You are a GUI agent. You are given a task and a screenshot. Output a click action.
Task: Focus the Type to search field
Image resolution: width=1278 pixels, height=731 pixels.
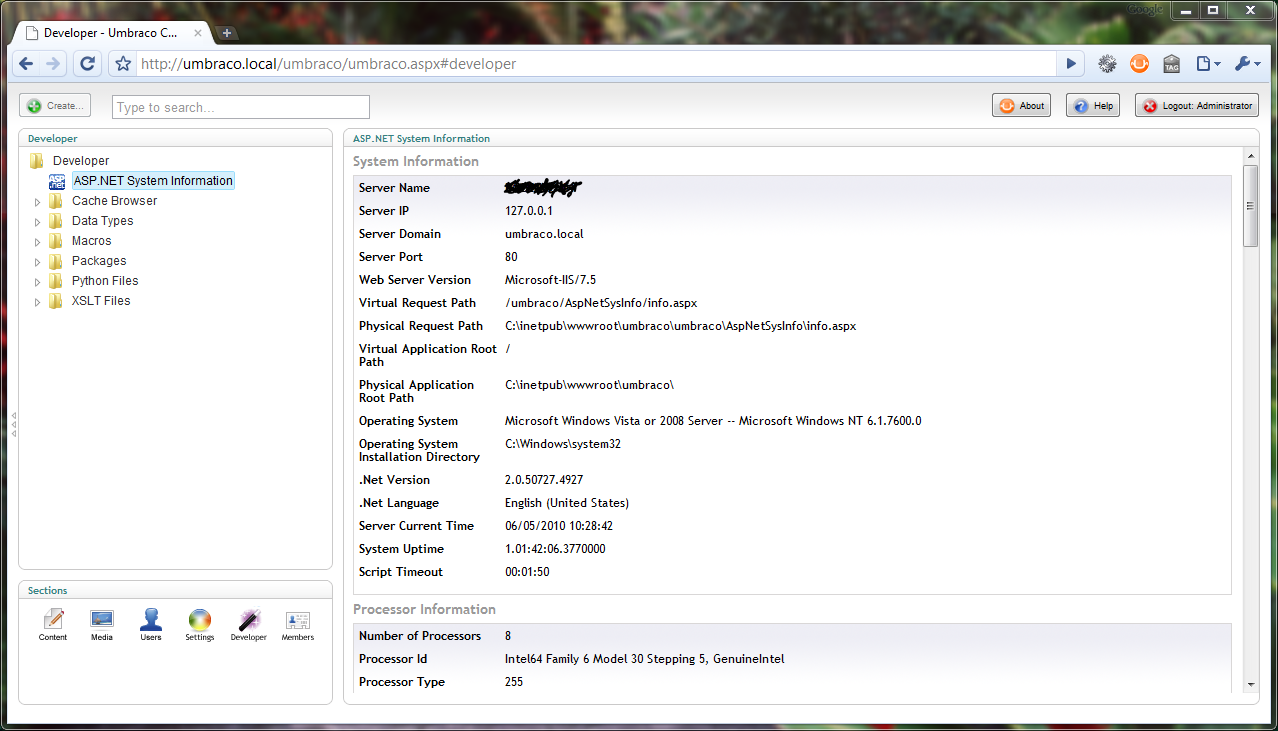point(241,107)
